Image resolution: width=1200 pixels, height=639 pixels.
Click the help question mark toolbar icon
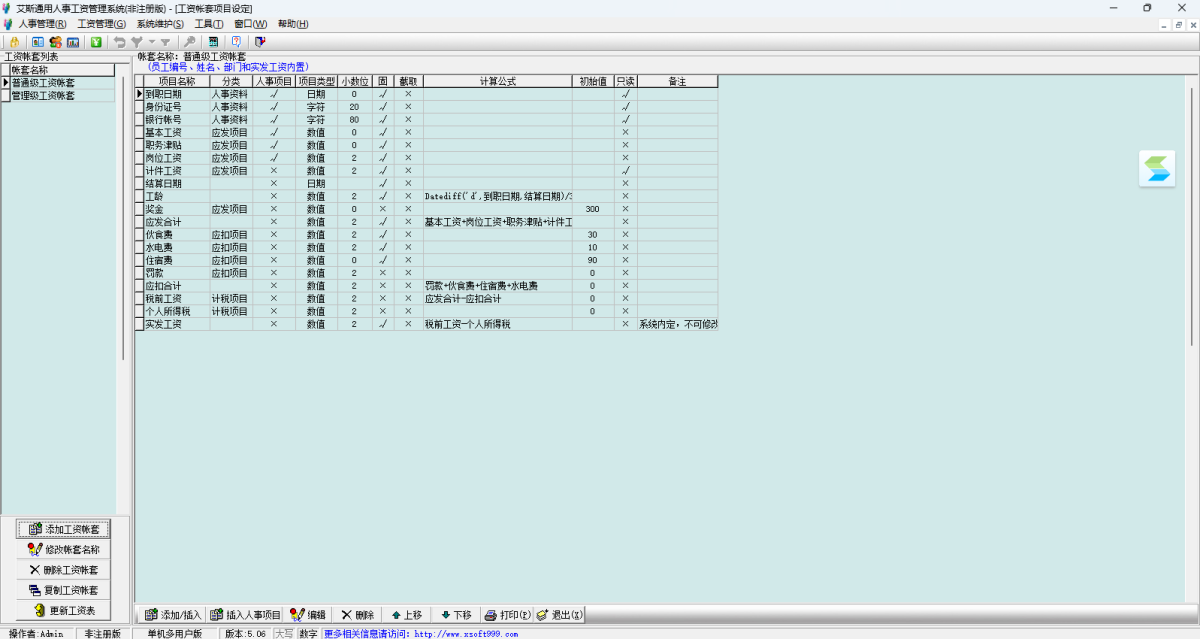[236, 42]
